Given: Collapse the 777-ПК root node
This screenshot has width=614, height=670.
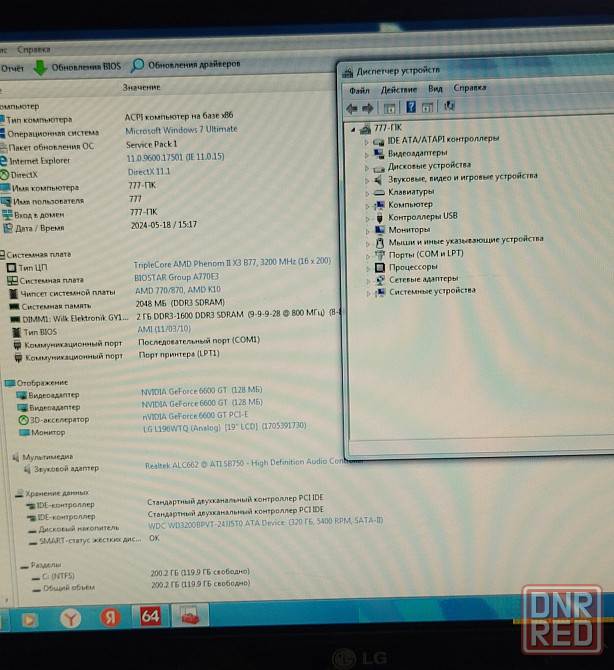Looking at the screenshot, I should (353, 129).
